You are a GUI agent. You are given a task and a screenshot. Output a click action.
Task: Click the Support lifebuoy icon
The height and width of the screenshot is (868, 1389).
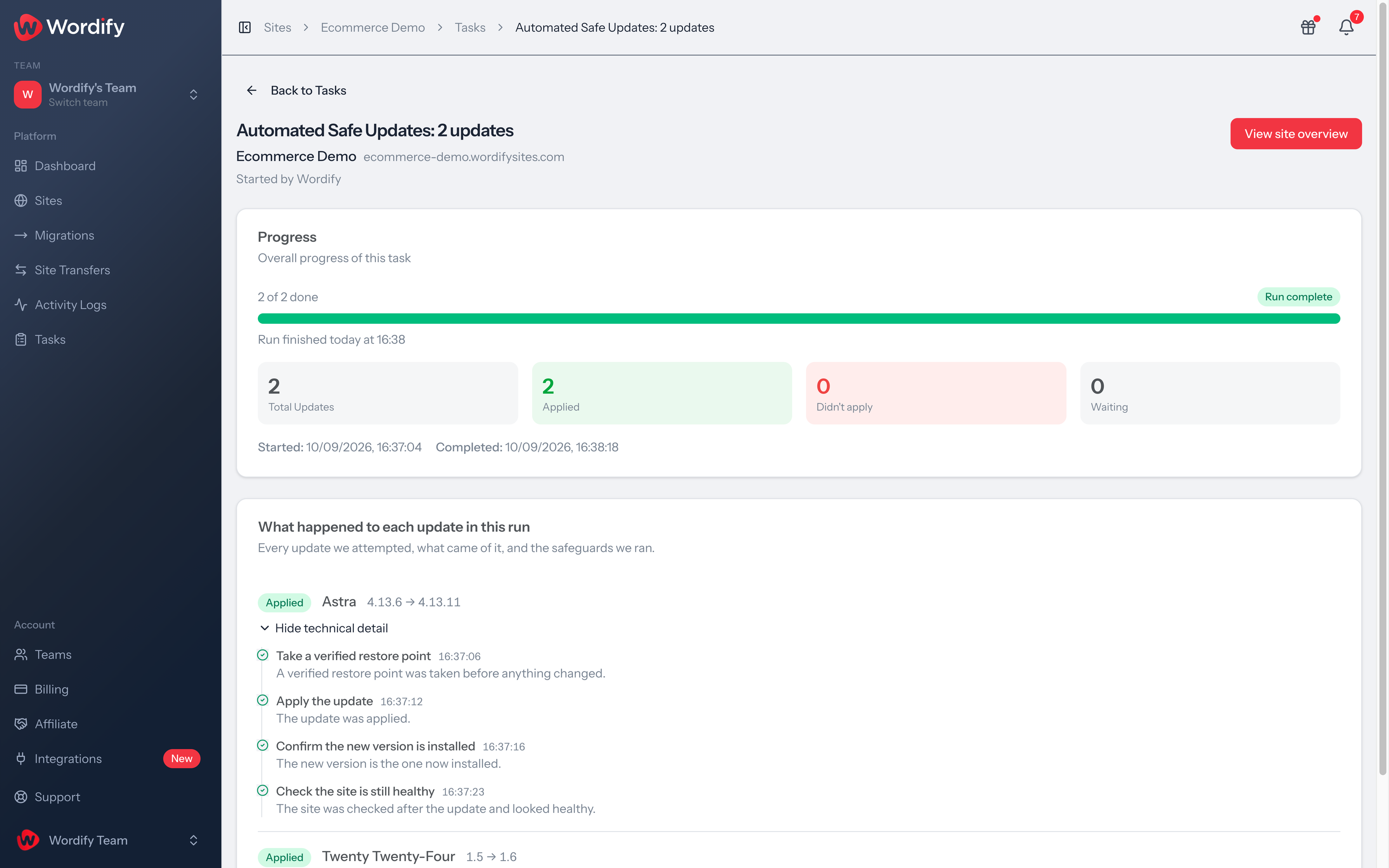tap(21, 797)
